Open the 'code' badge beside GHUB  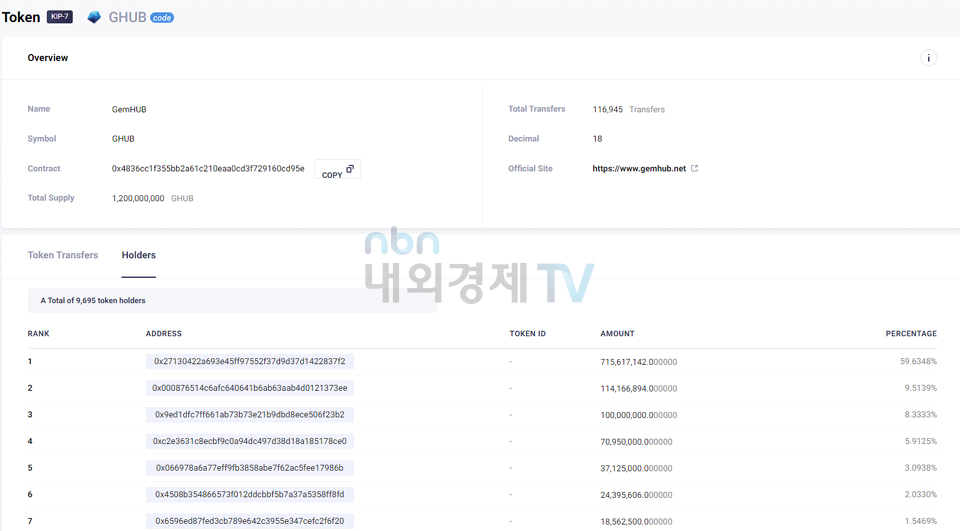coord(162,18)
